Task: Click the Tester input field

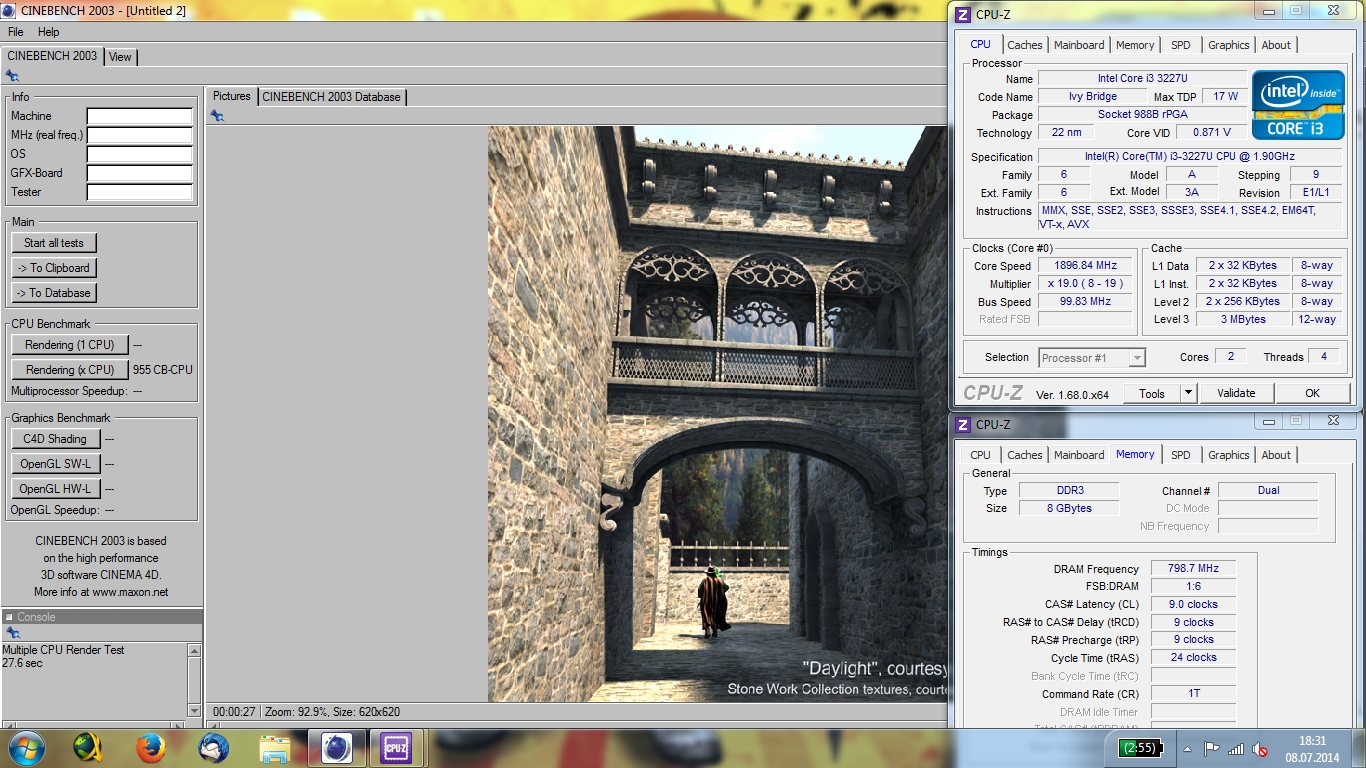Action: click(x=139, y=193)
